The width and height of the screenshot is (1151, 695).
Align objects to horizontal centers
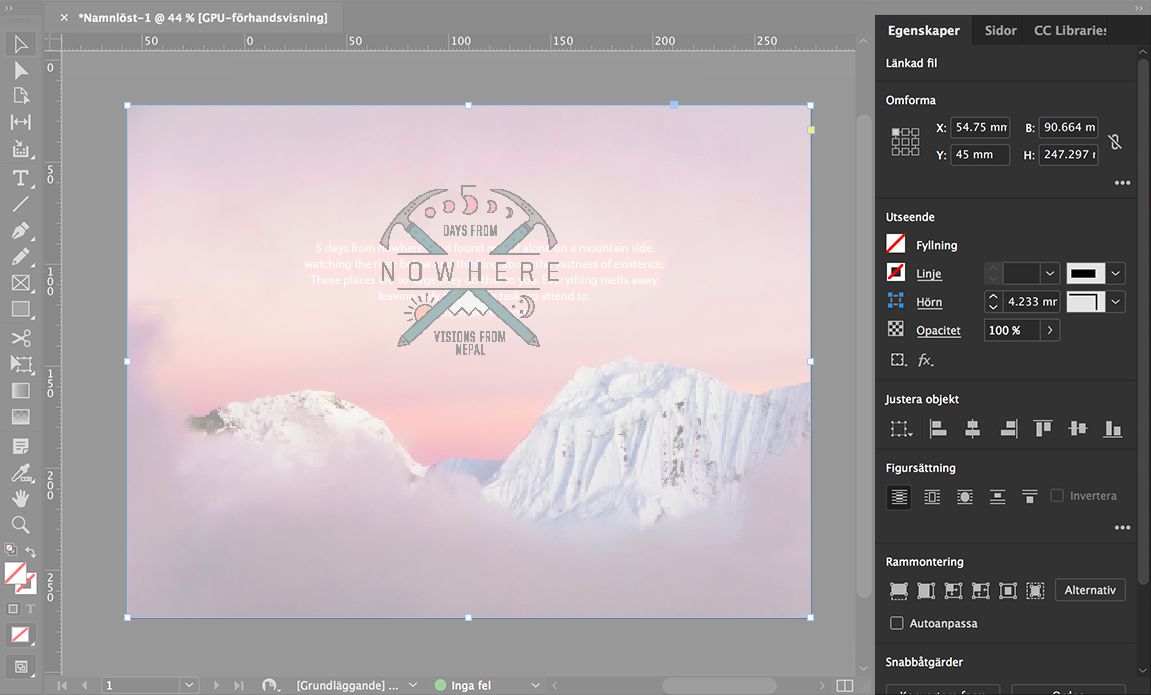973,428
